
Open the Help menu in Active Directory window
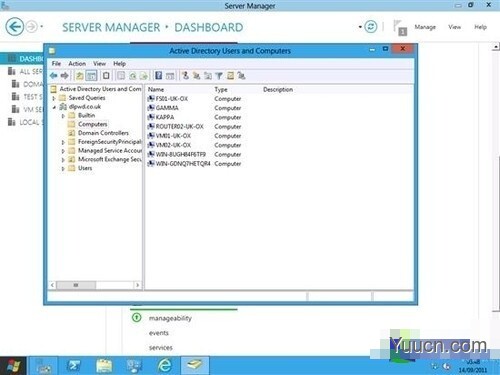click(x=119, y=63)
